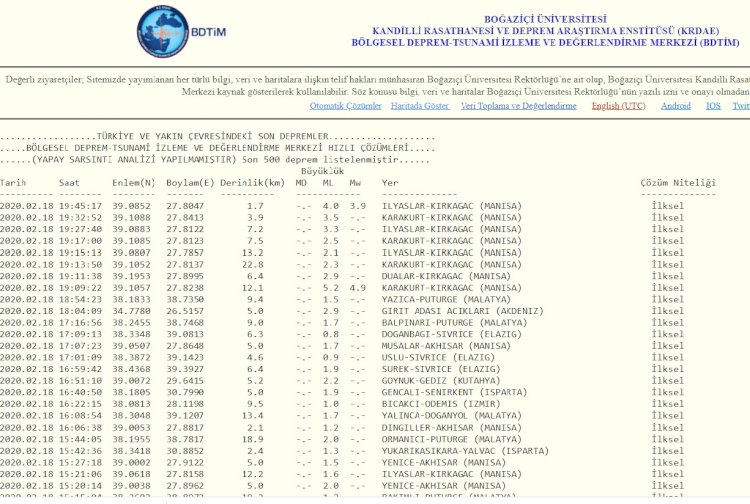Click the Yer column header

click(390, 183)
